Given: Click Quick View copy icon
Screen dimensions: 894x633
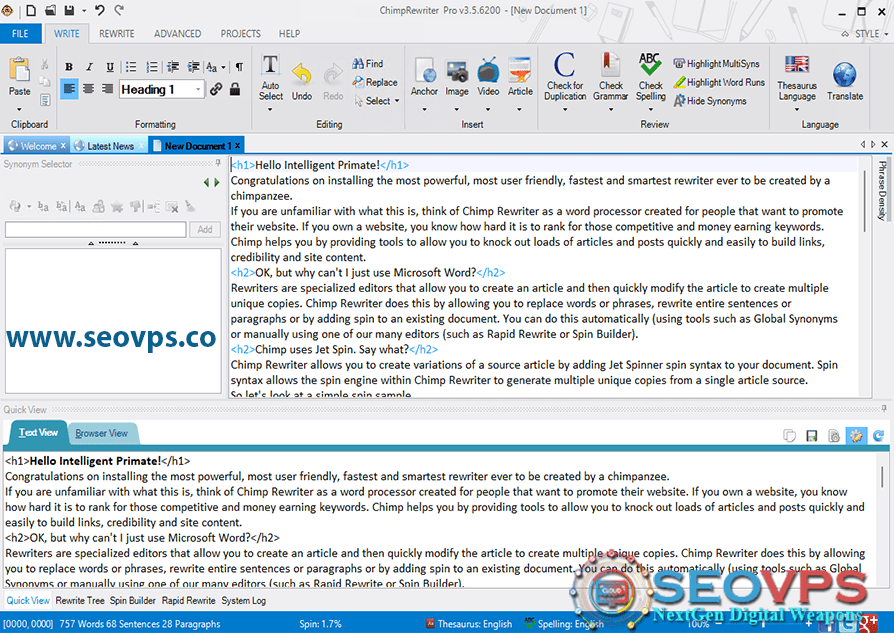Looking at the screenshot, I should click(x=789, y=436).
